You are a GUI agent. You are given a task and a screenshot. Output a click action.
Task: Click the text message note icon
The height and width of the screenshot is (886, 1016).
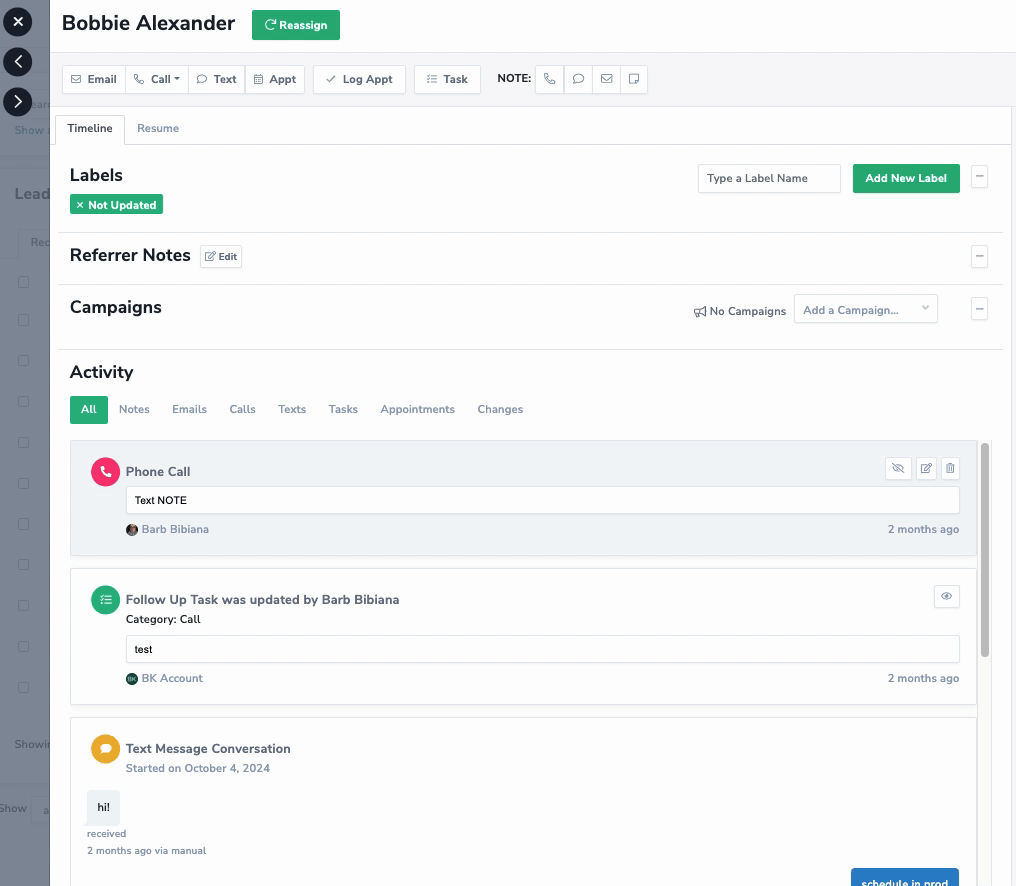pos(578,79)
